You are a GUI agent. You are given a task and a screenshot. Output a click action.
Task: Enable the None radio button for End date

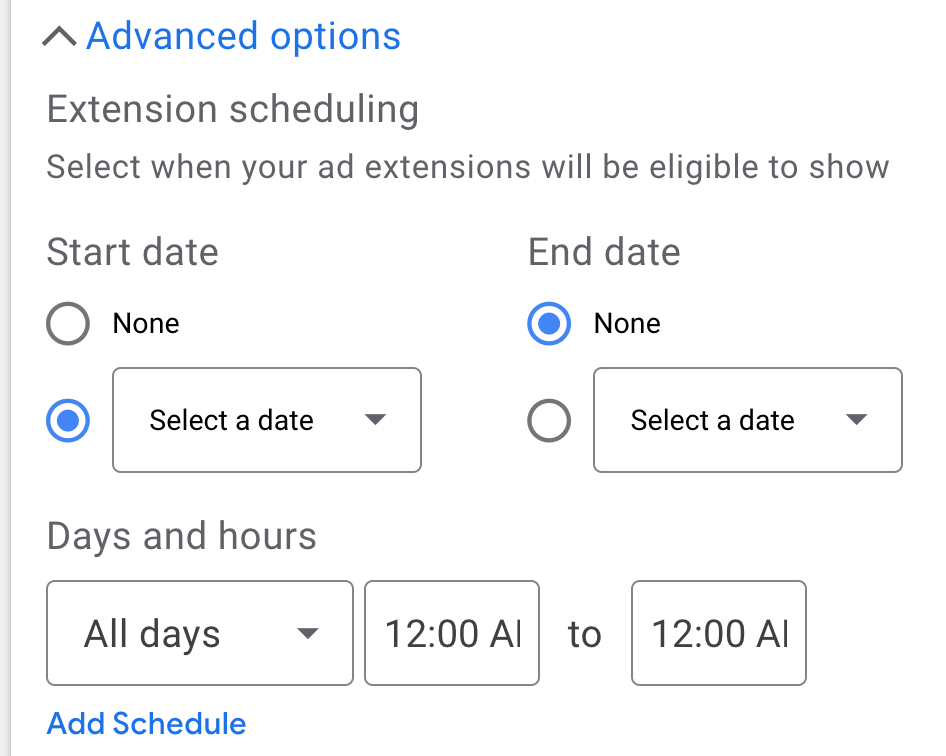(548, 323)
